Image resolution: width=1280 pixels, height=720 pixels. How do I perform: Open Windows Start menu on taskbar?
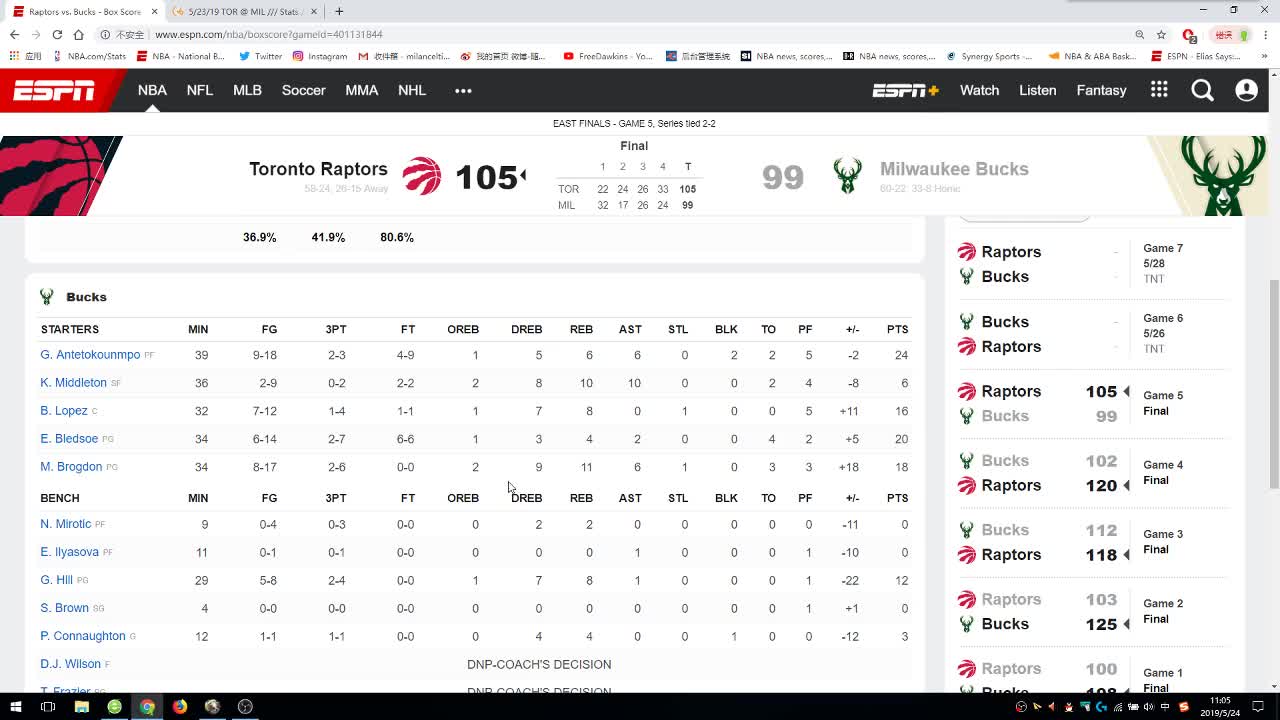point(15,707)
